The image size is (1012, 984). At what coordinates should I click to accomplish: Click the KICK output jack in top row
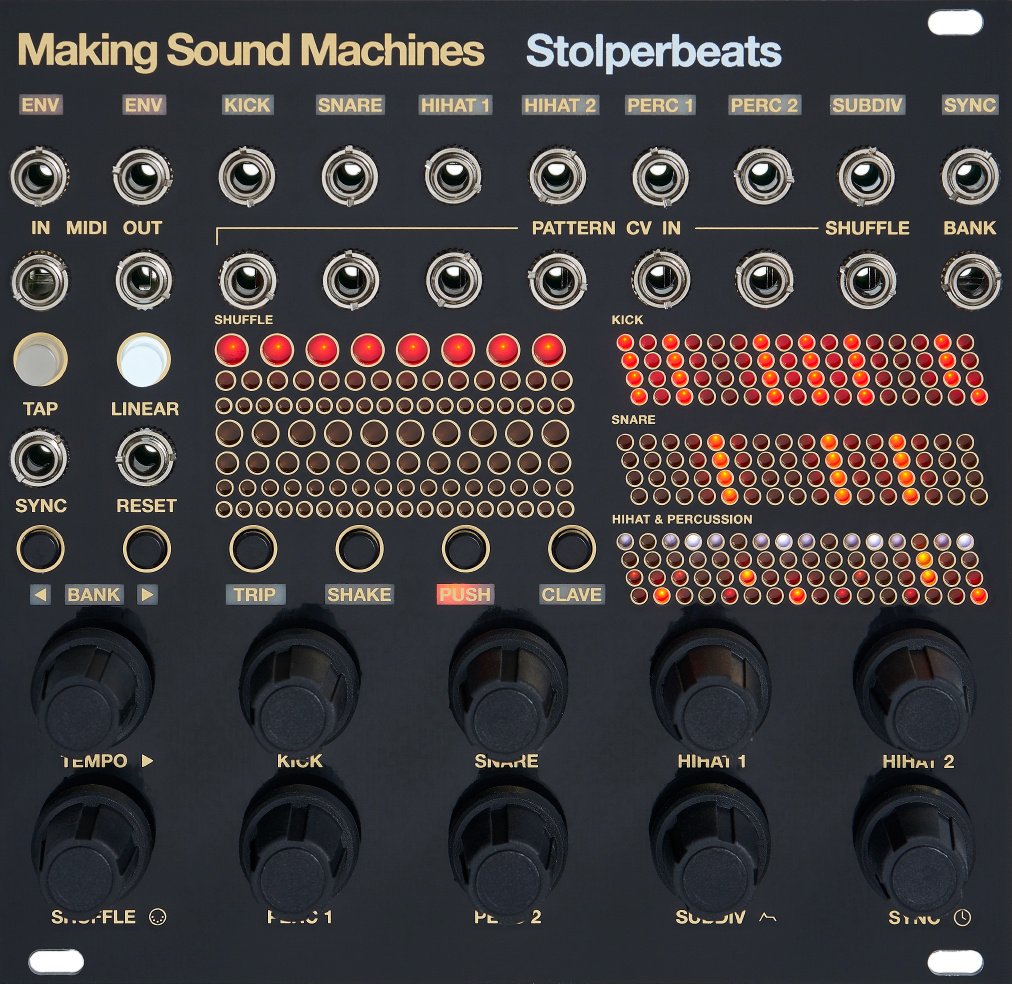[247, 176]
